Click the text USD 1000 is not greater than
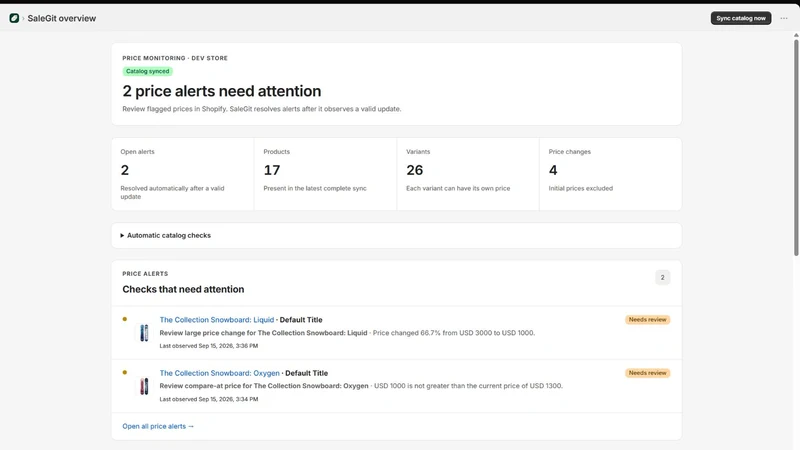The image size is (800, 450). pyautogui.click(x=419, y=386)
